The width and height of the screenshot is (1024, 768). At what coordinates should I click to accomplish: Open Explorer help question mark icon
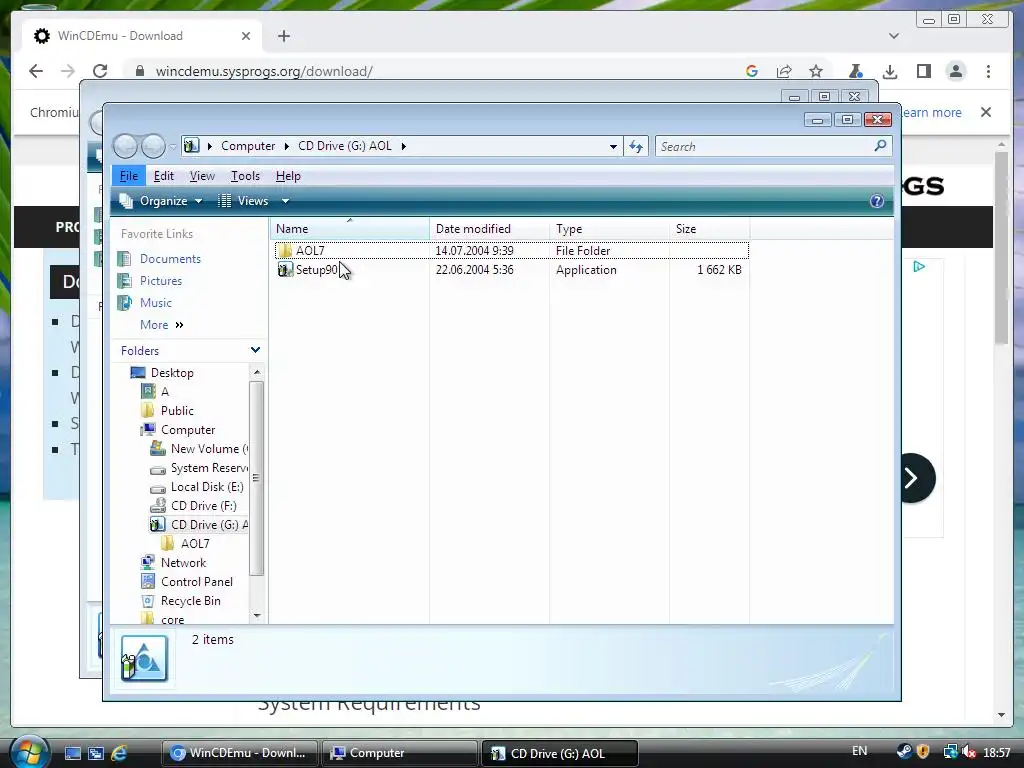876,201
